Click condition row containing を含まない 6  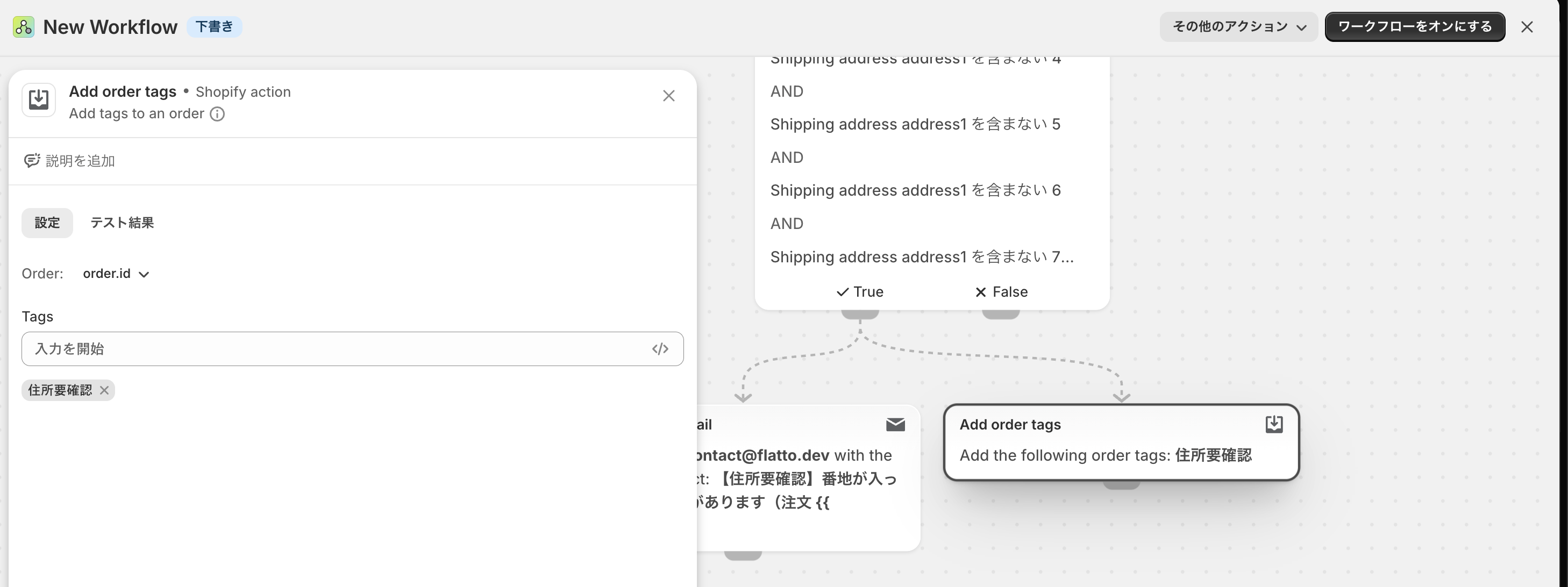[x=916, y=190]
